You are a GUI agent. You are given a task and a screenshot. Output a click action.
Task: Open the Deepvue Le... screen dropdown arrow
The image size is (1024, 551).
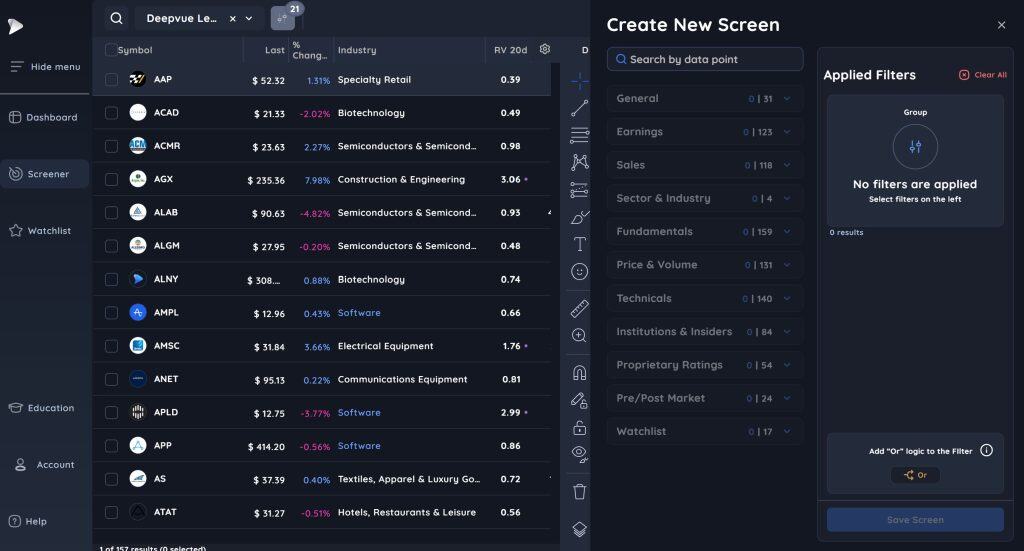click(249, 19)
